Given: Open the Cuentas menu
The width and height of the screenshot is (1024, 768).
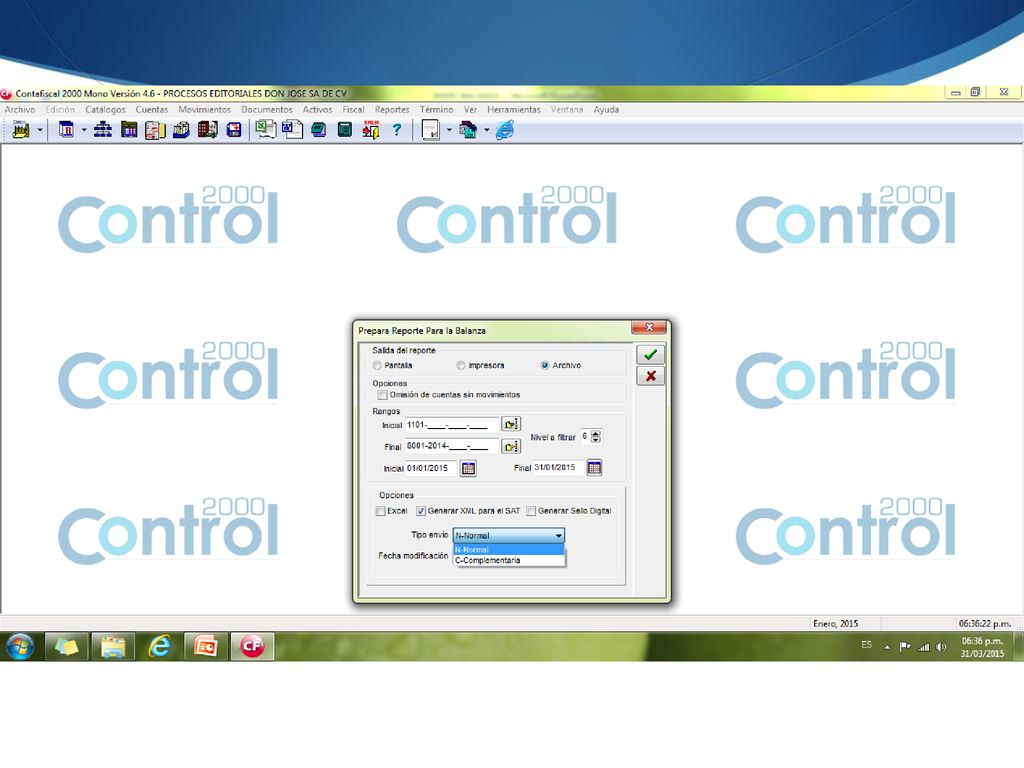Looking at the screenshot, I should pyautogui.click(x=152, y=110).
